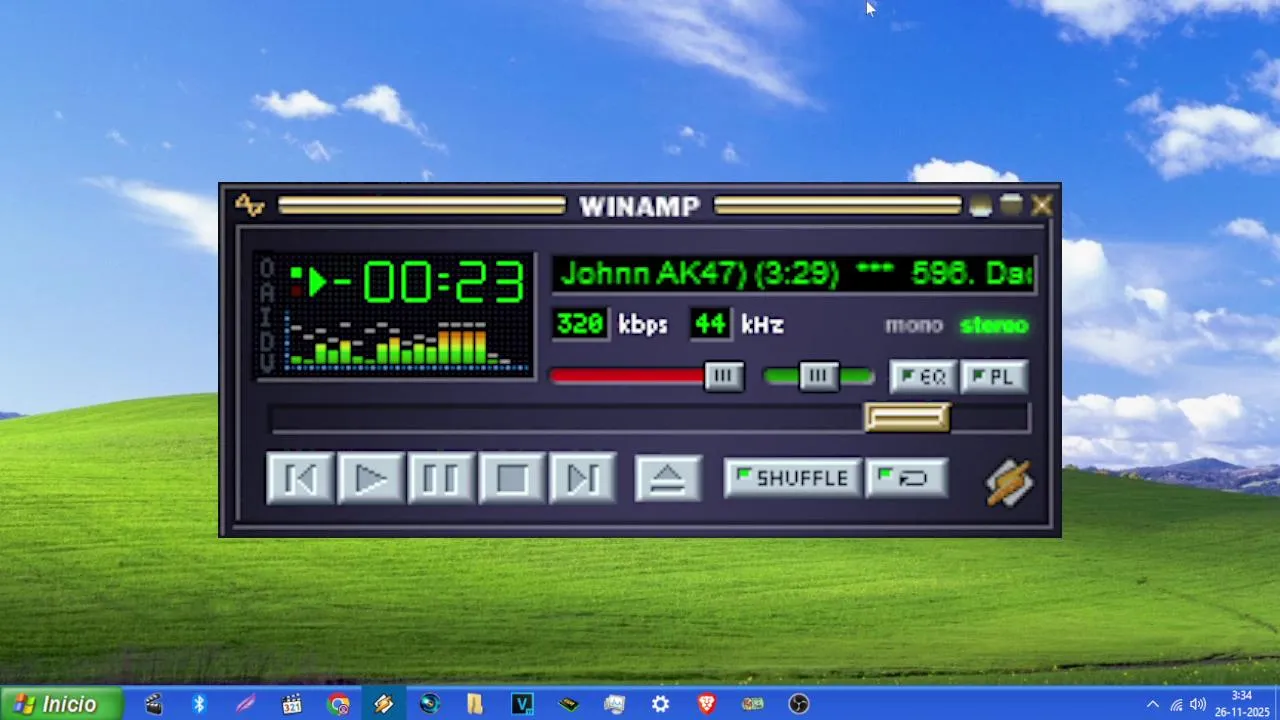Open the picture viewer taskbar icon
1280x720 pixels.
pyautogui.click(x=614, y=704)
